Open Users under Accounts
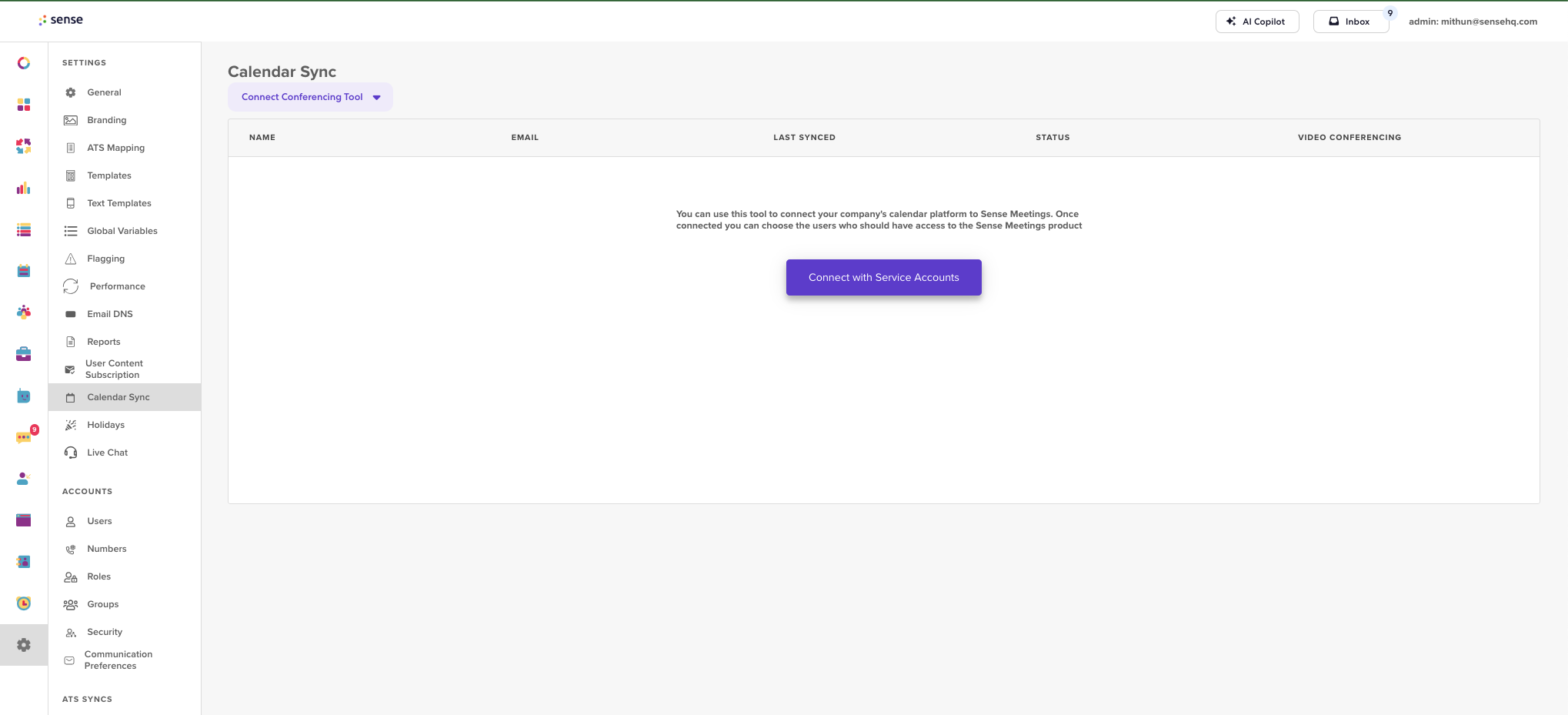The width and height of the screenshot is (1568, 715). [x=100, y=521]
